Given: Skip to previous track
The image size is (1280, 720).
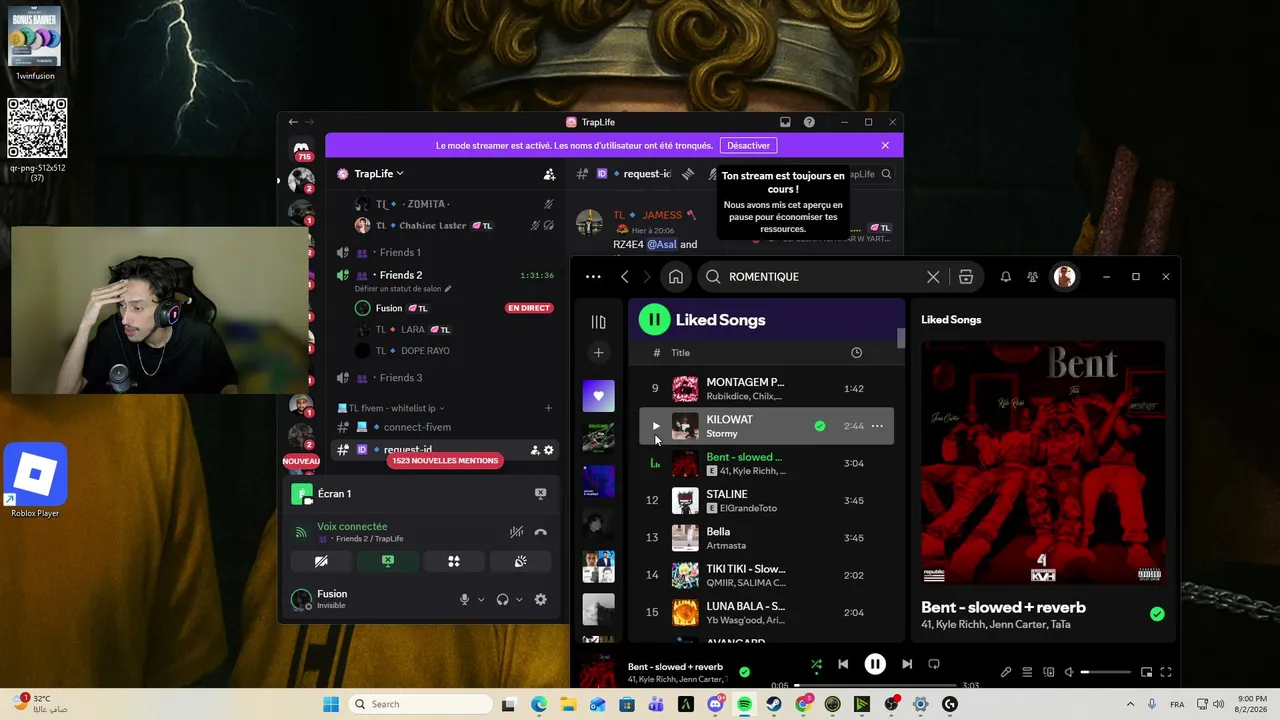Looking at the screenshot, I should pos(843,664).
